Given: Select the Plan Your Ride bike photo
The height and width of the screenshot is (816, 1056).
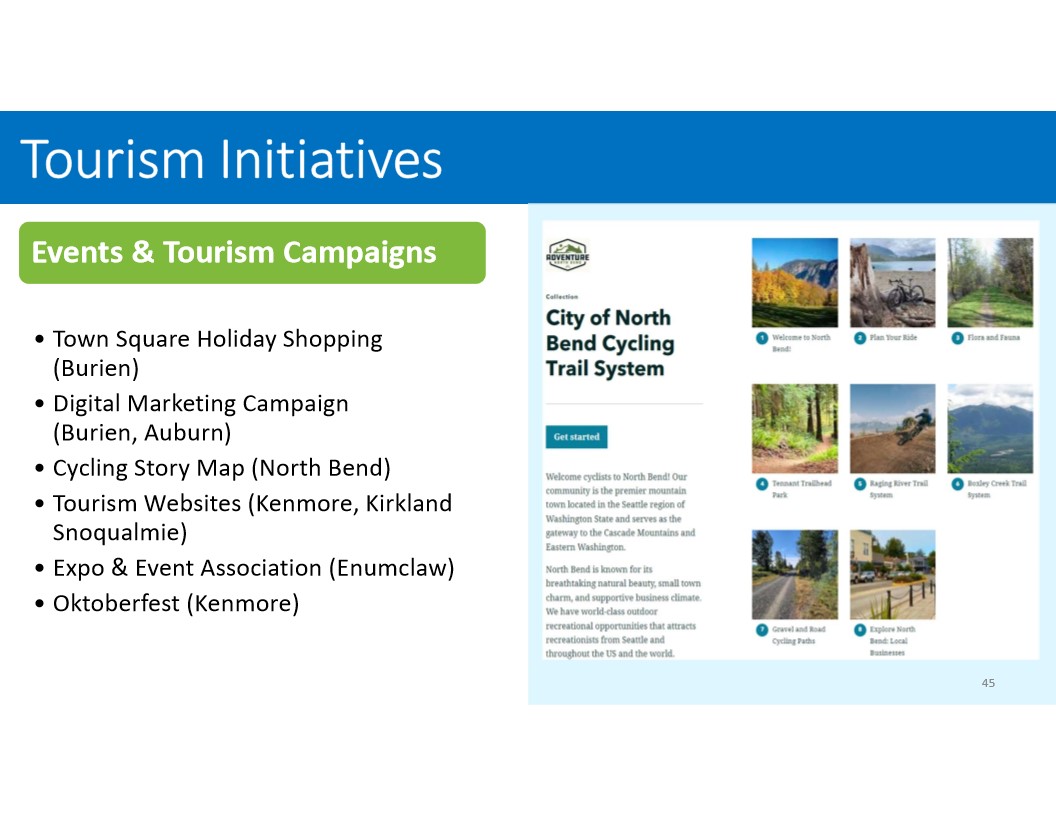Looking at the screenshot, I should point(892,281).
